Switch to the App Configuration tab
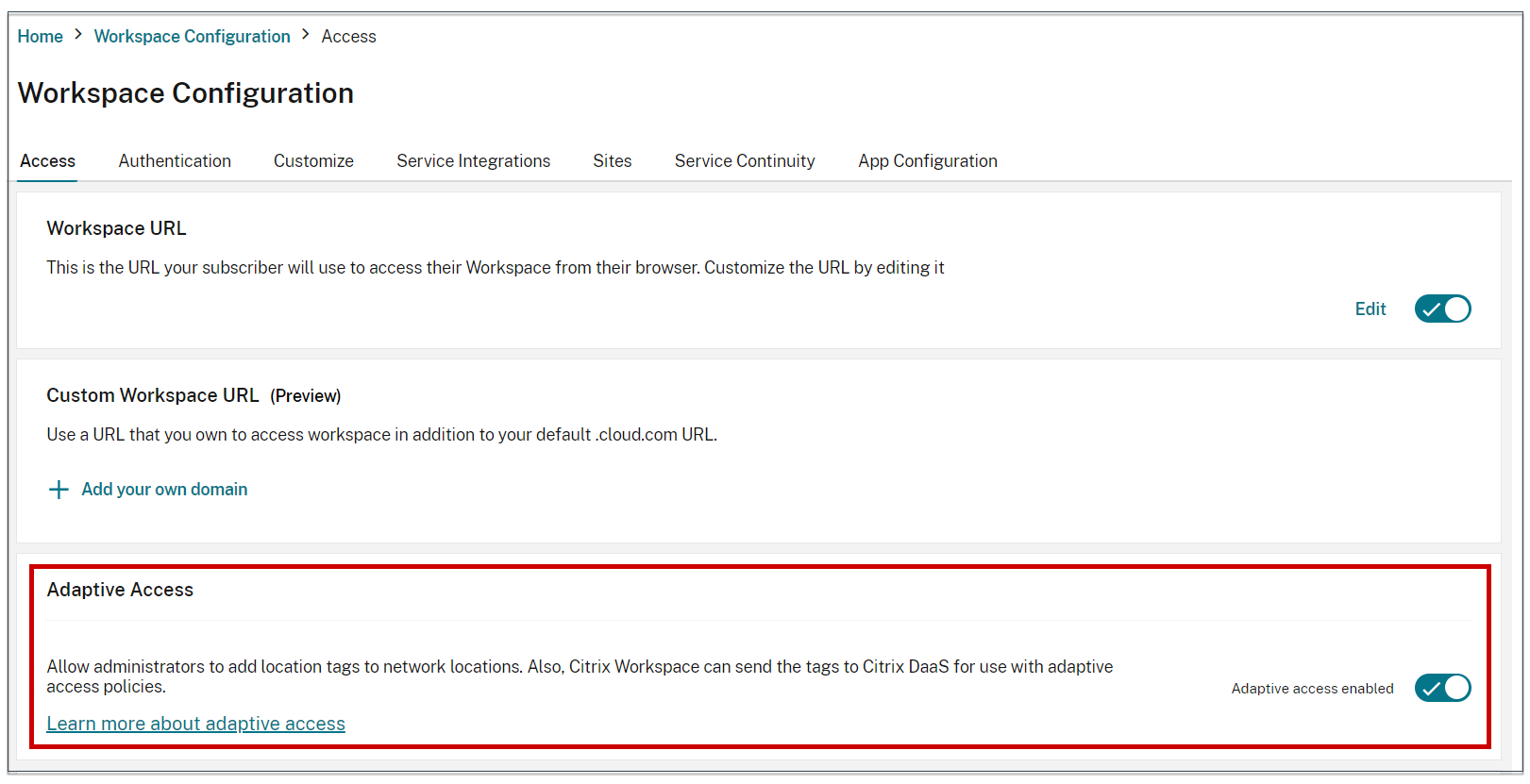The image size is (1530, 784). 927,161
